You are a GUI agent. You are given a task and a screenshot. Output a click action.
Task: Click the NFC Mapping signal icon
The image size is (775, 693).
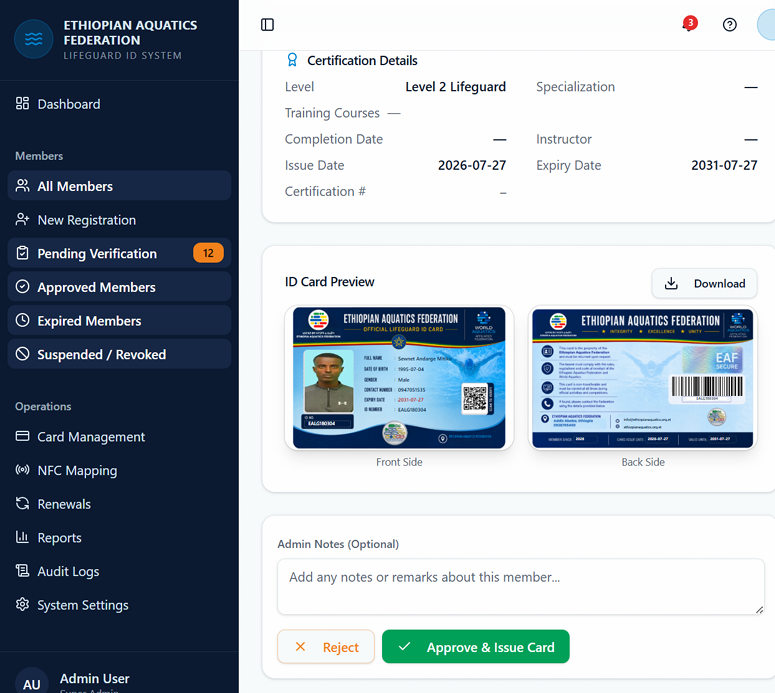[x=22, y=470]
